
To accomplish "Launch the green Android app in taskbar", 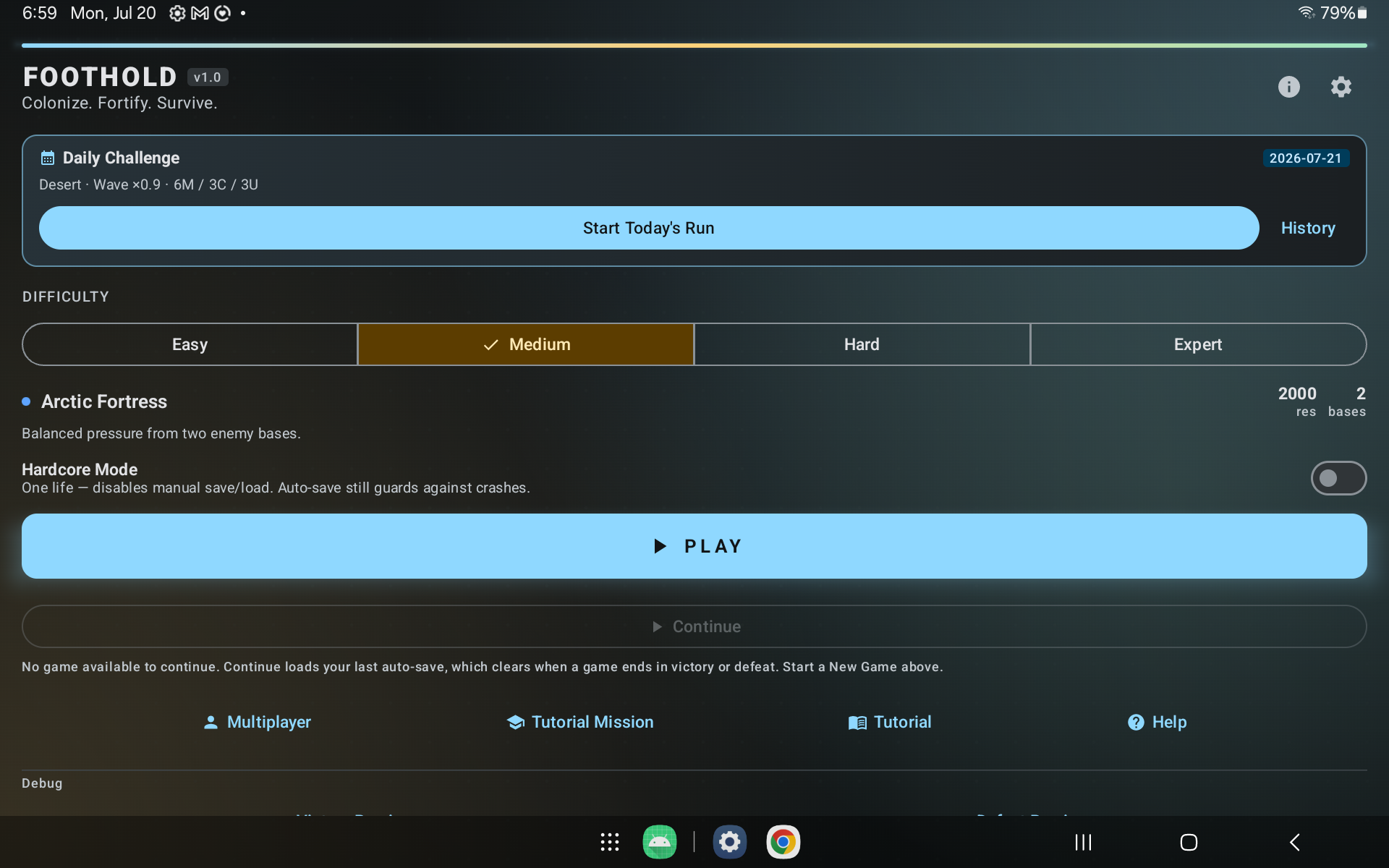I will click(660, 842).
